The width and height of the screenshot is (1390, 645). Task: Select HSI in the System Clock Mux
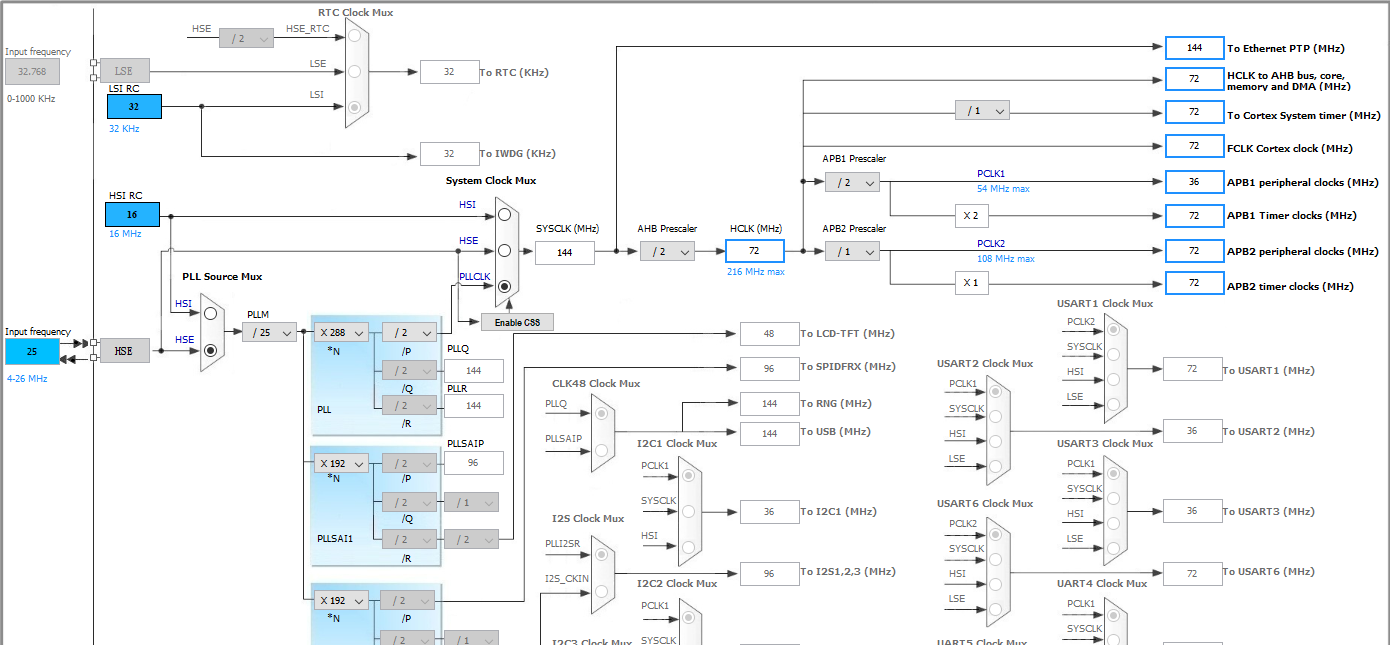coord(503,213)
